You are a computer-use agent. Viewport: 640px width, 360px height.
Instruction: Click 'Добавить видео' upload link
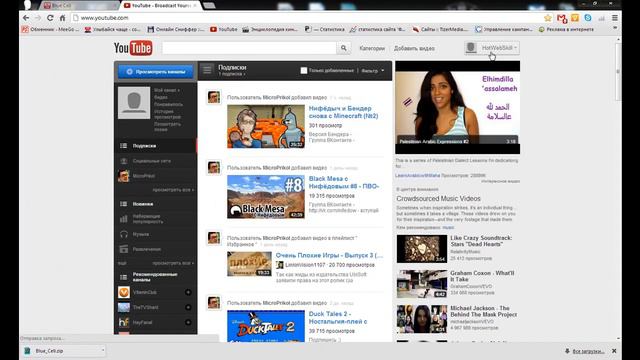pyautogui.click(x=414, y=48)
